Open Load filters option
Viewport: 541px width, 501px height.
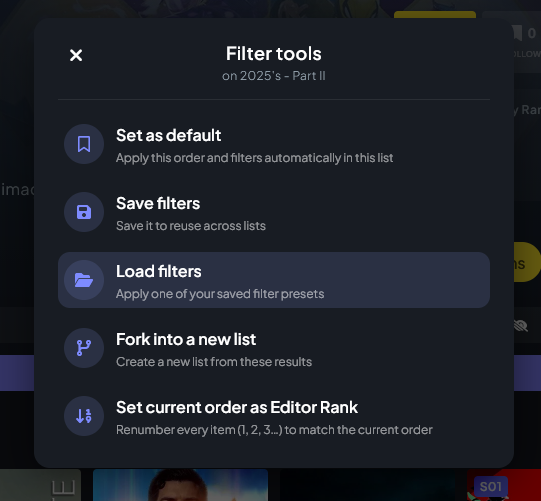(274, 280)
